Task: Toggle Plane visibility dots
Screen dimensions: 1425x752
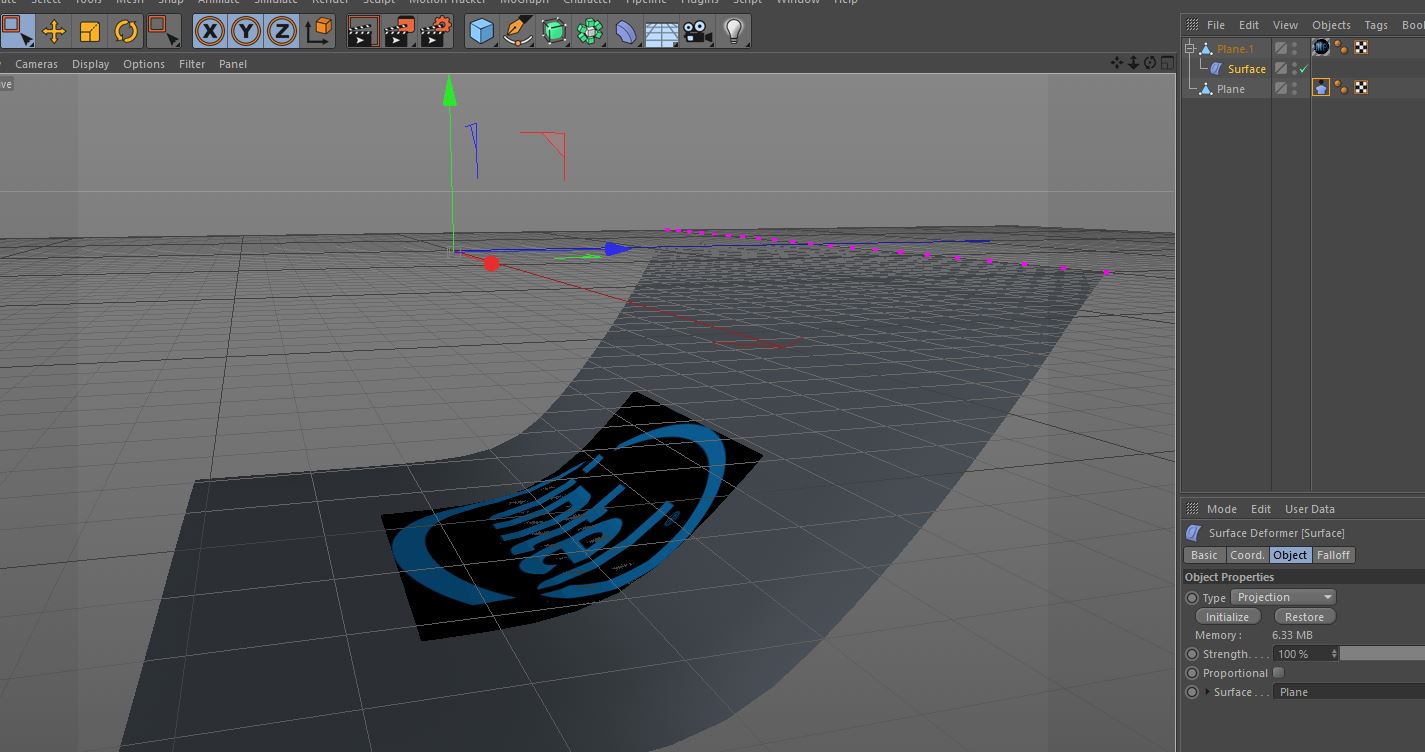Action: (1294, 88)
